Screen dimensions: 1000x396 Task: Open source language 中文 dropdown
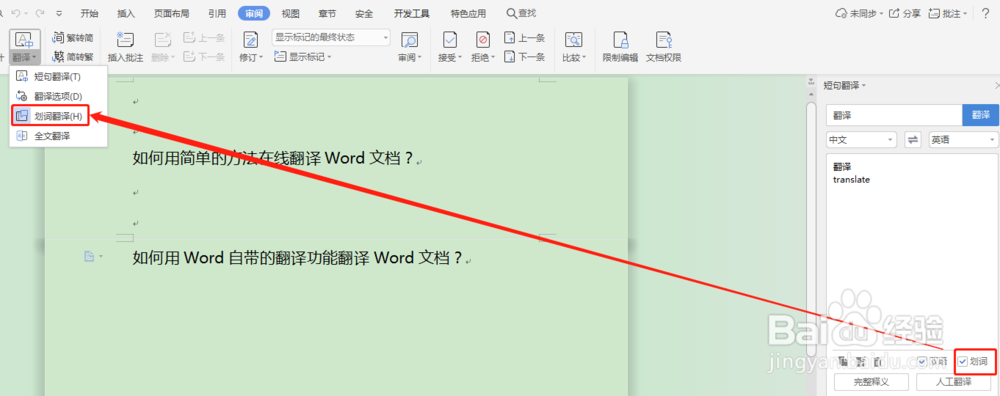861,140
